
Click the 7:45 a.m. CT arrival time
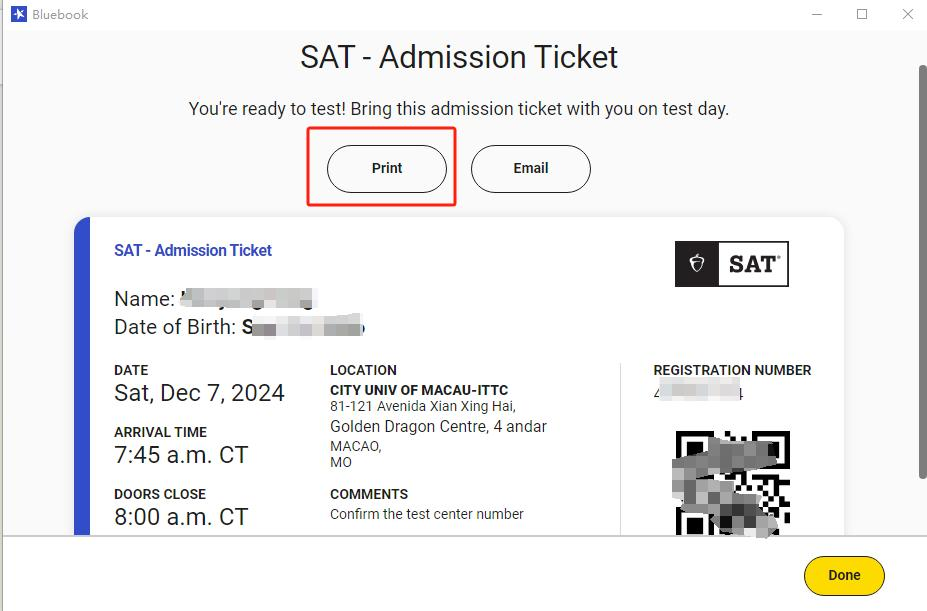point(181,455)
